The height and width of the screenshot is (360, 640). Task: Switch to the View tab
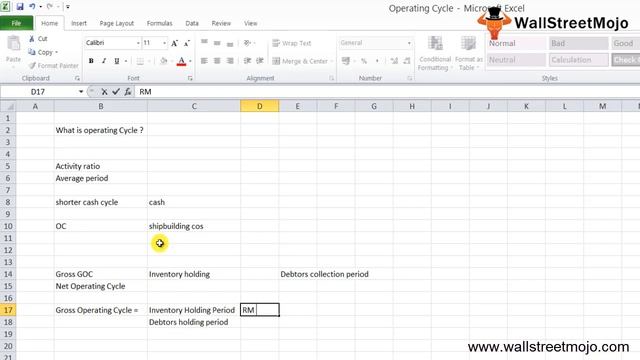tap(251, 23)
